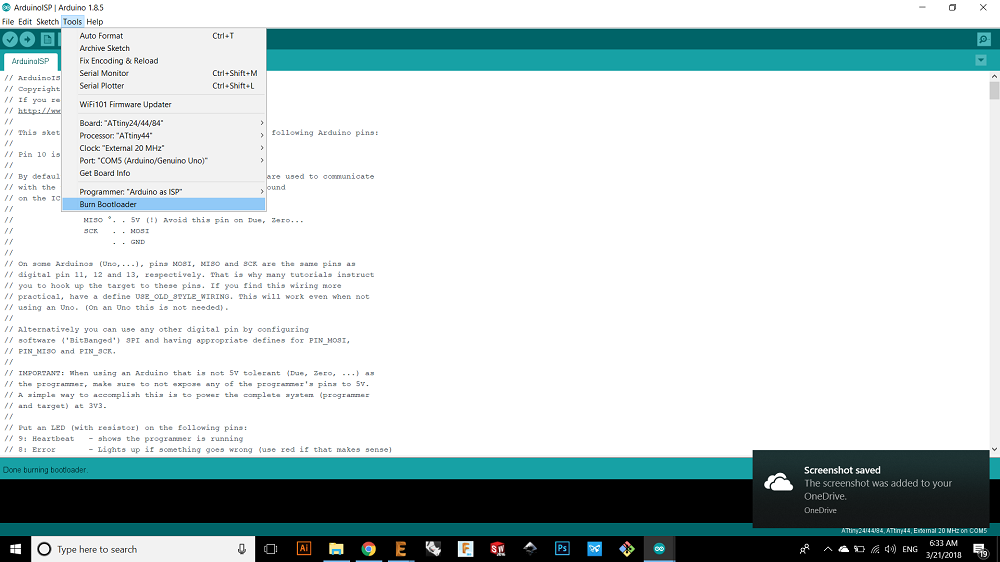The height and width of the screenshot is (562, 1000).
Task: Launch Adobe Illustrator from taskbar
Action: coord(304,549)
